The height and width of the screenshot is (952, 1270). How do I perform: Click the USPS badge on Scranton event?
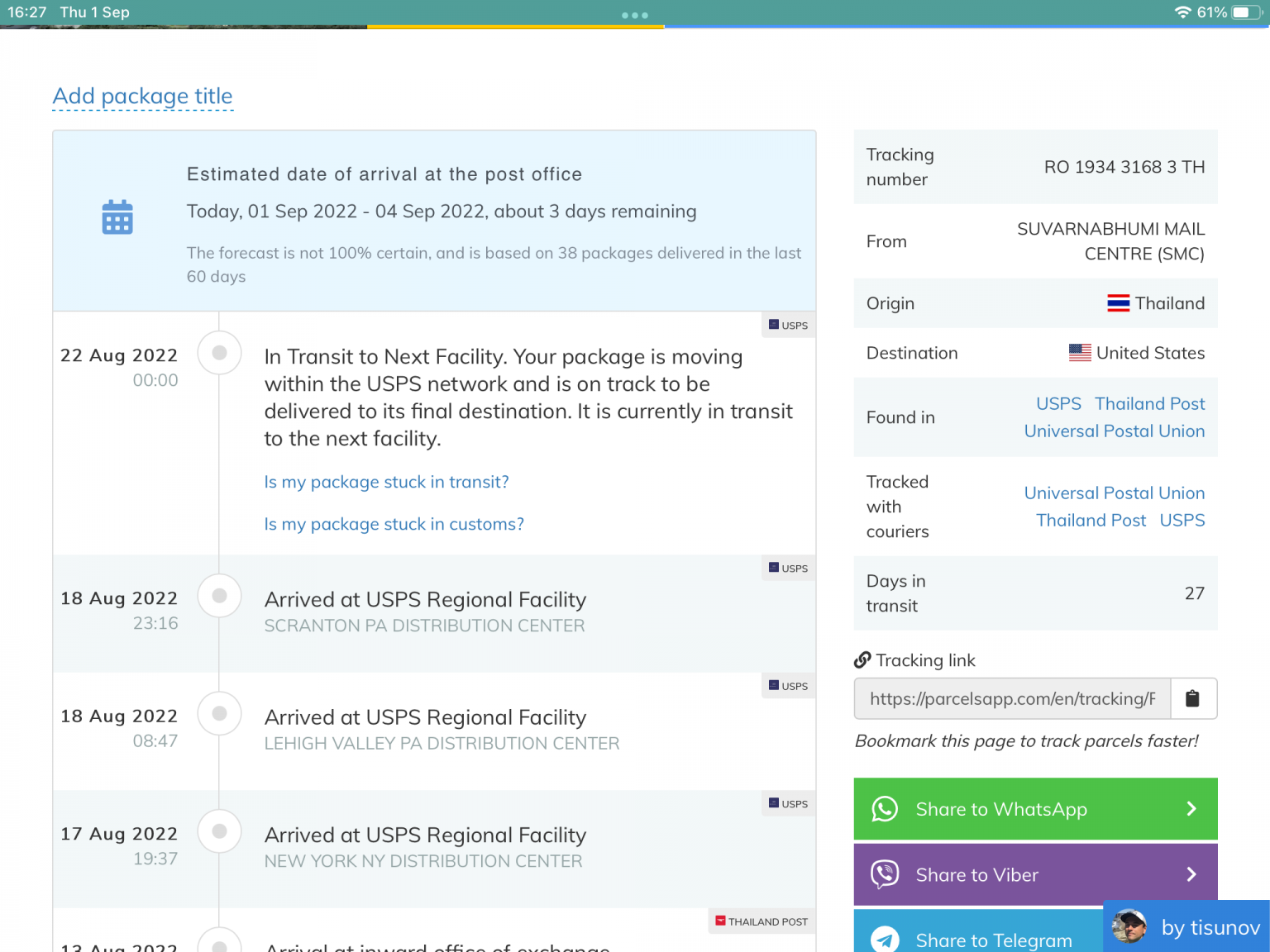789,568
